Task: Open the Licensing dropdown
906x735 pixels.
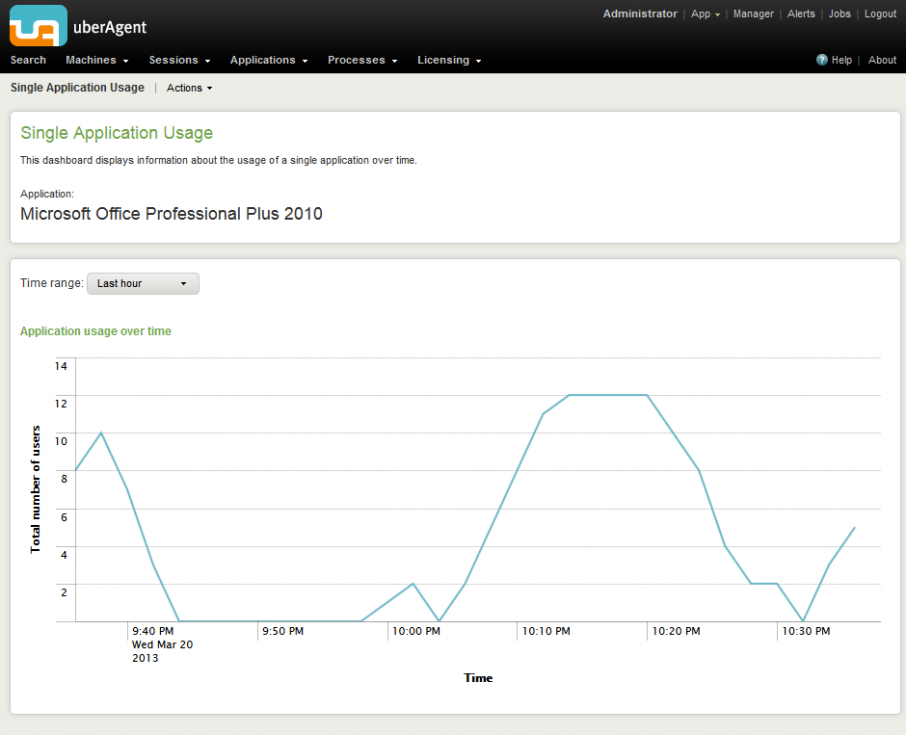Action: click(447, 60)
